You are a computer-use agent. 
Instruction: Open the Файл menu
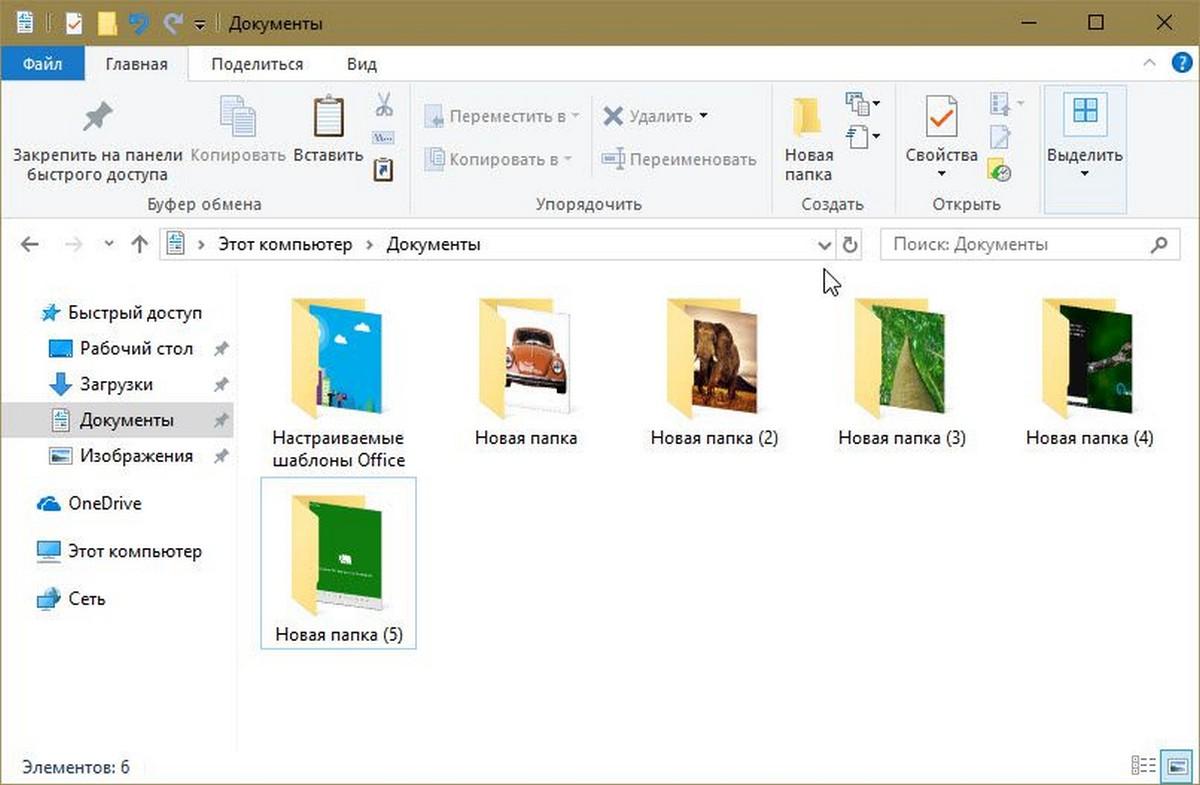coord(43,64)
